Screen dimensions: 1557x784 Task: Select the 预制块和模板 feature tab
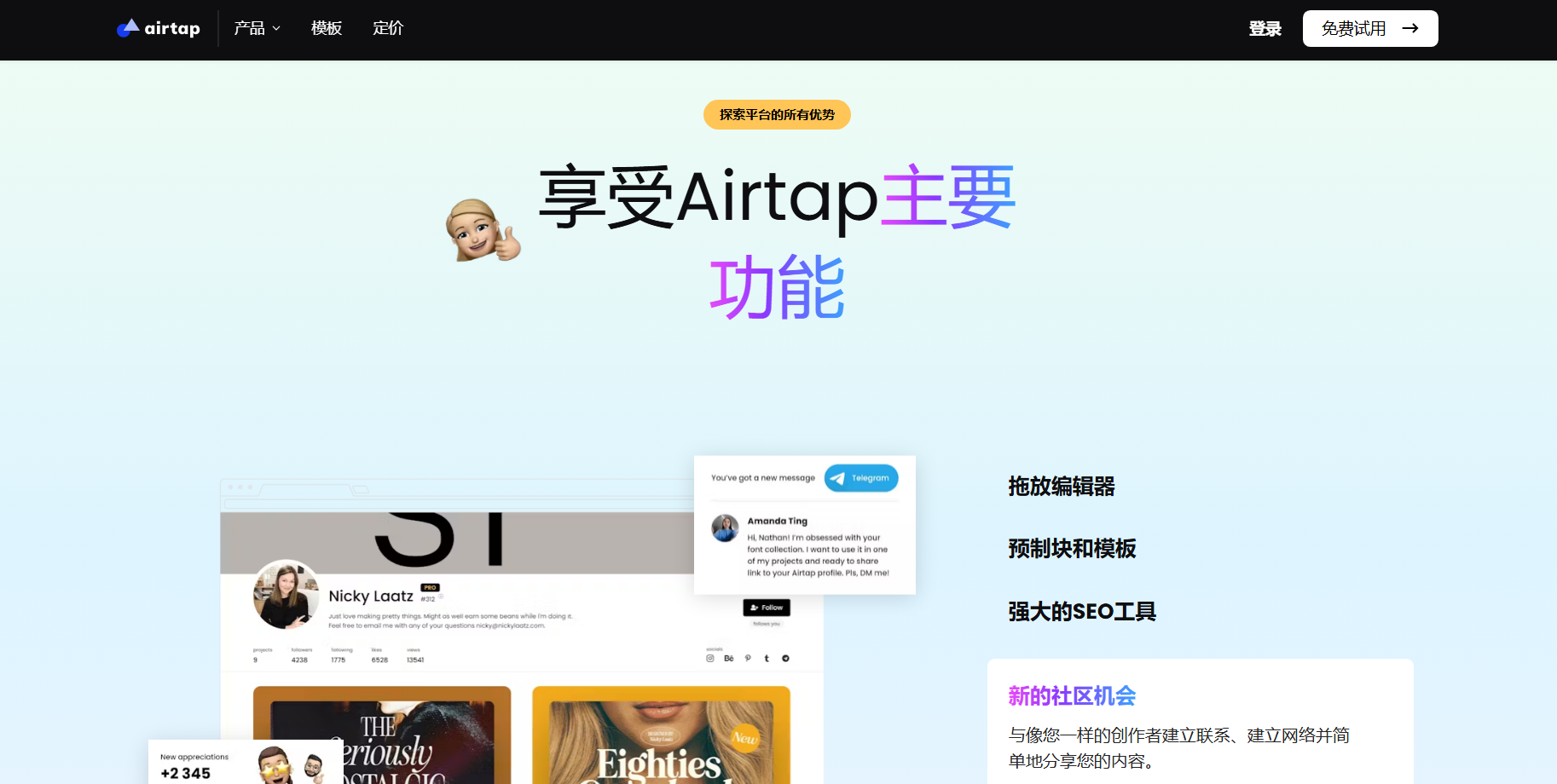coord(1072,549)
